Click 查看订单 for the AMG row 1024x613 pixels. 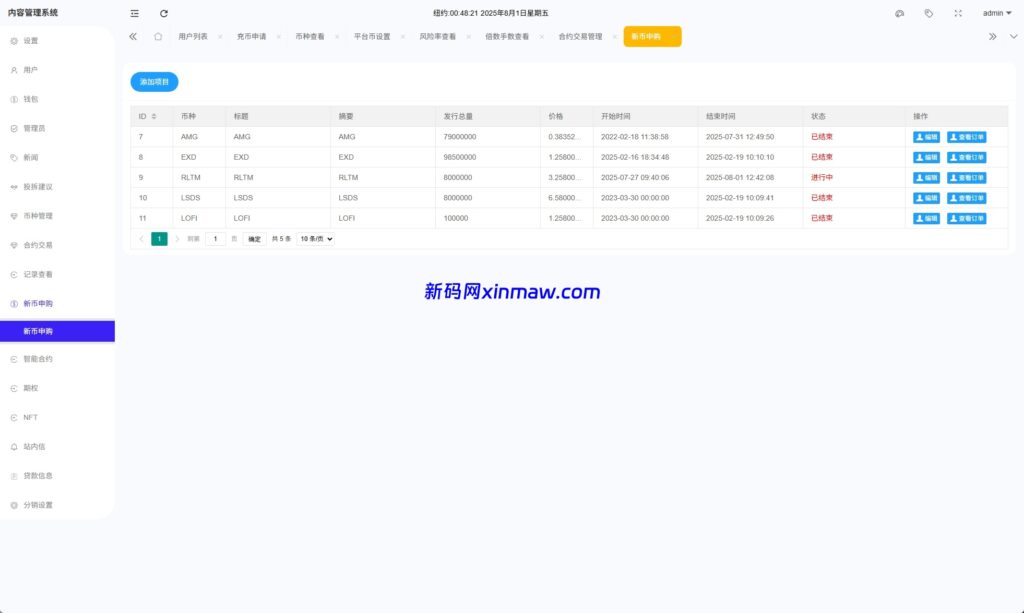point(966,137)
